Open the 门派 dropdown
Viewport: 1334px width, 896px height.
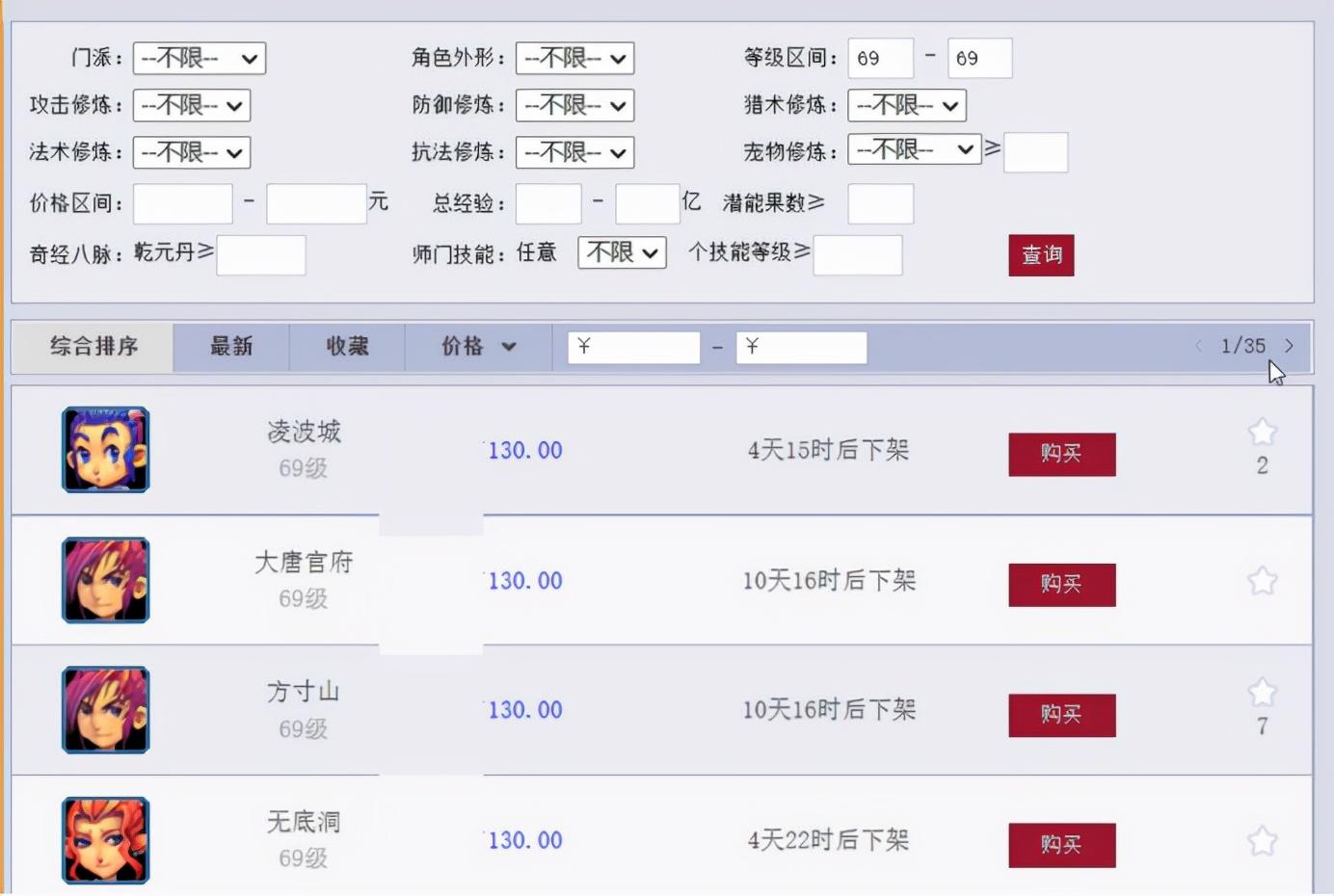click(x=199, y=59)
